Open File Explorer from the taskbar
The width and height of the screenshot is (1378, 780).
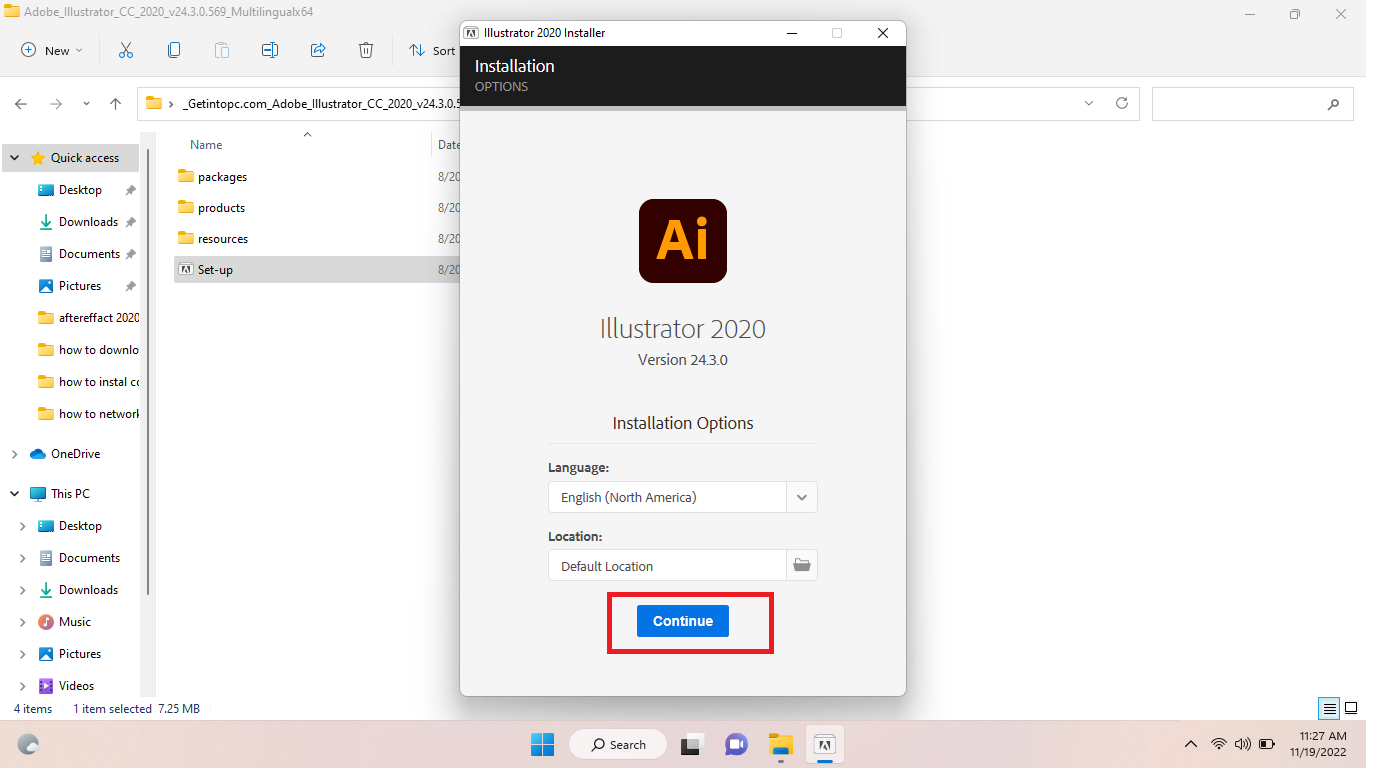(x=780, y=745)
